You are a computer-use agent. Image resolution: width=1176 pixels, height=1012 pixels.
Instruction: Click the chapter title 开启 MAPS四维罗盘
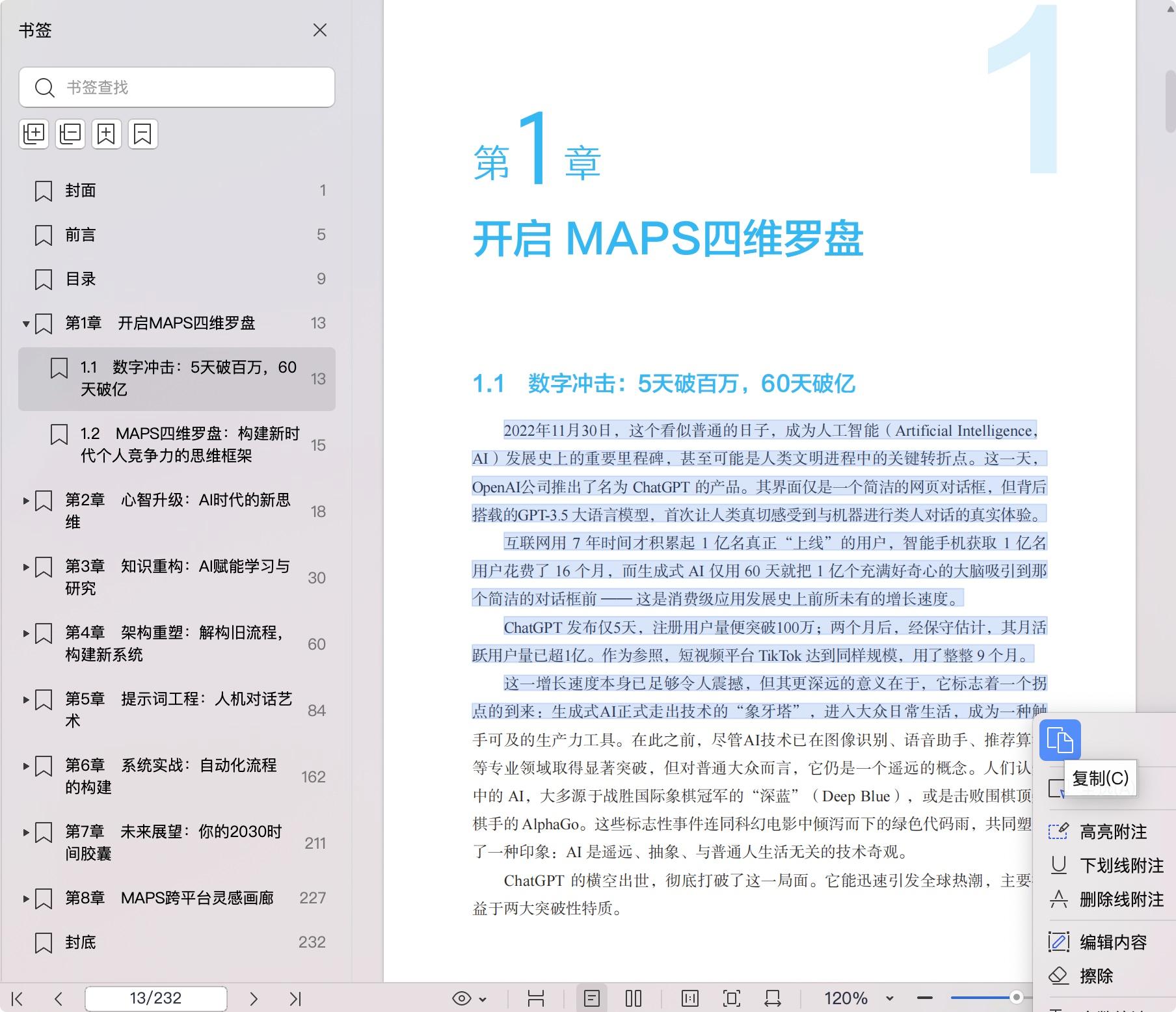pos(668,239)
